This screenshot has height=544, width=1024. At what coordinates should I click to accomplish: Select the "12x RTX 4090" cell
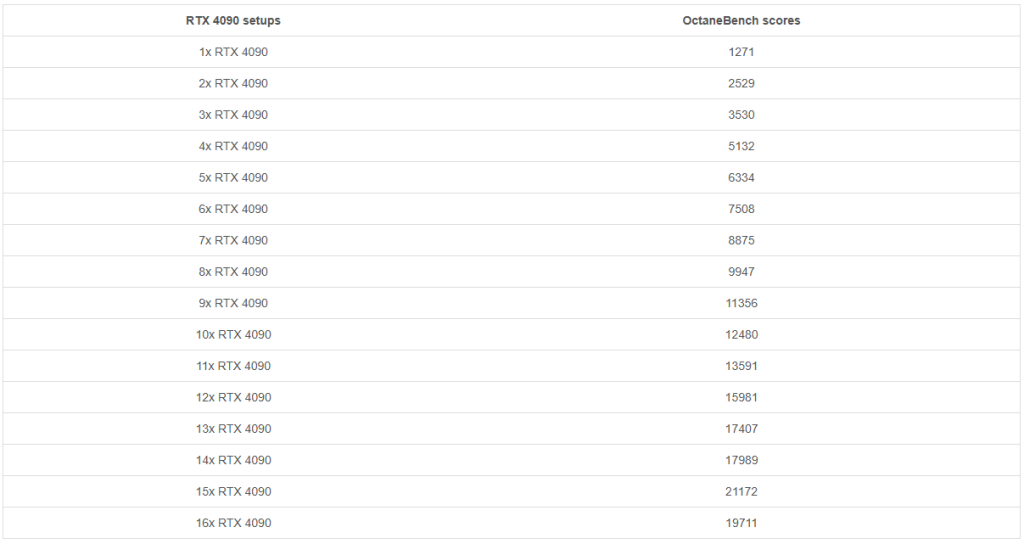click(233, 397)
